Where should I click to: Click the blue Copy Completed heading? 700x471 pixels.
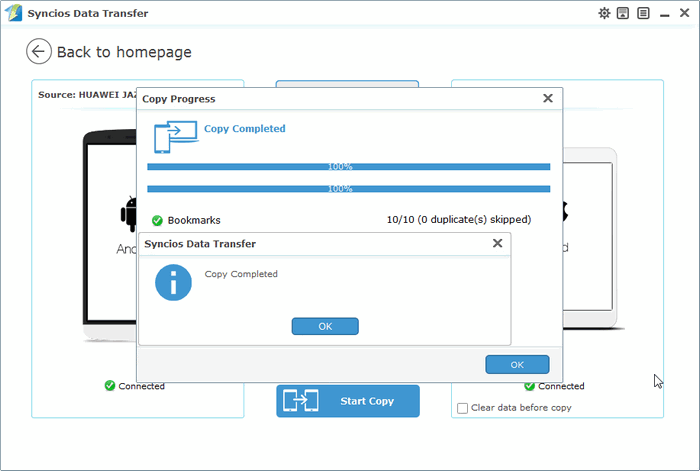point(245,129)
